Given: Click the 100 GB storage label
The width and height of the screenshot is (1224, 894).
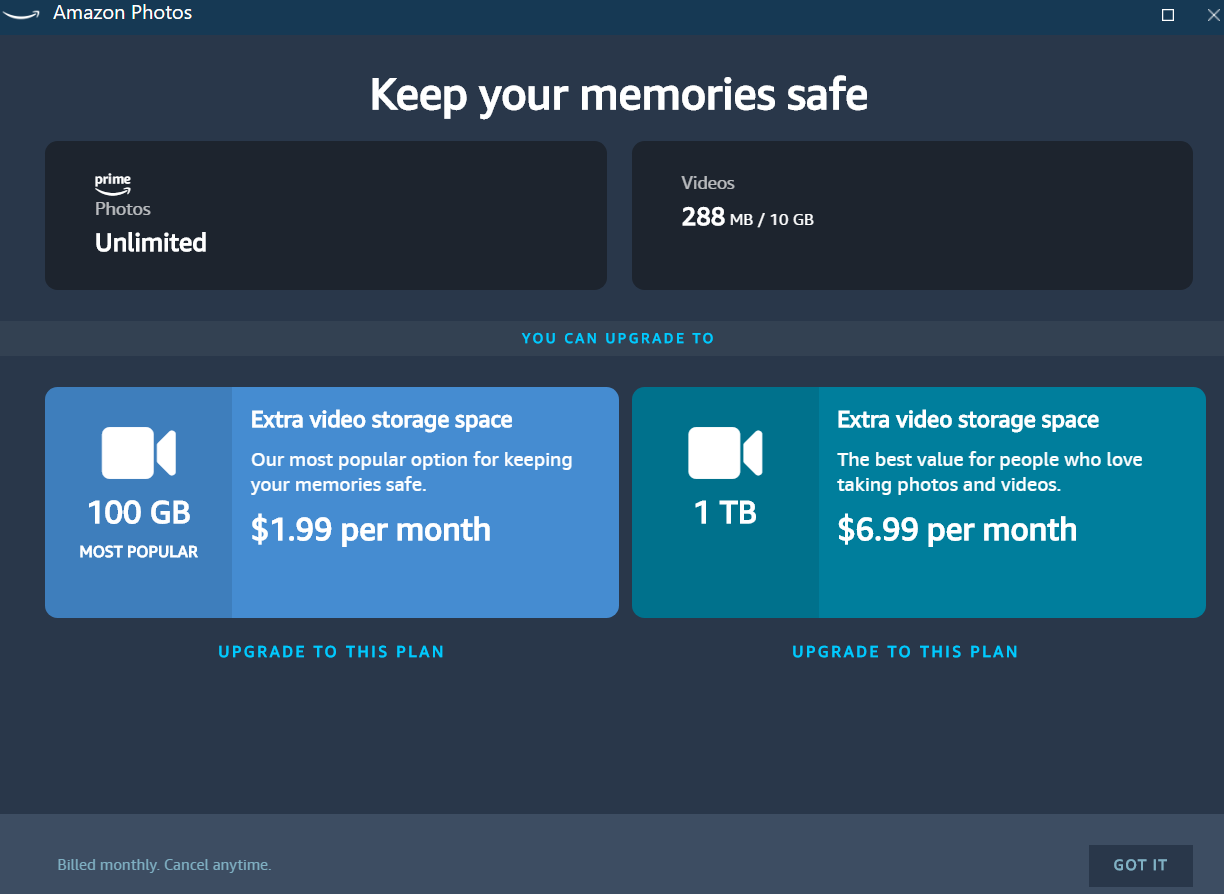Looking at the screenshot, I should pyautogui.click(x=139, y=513).
